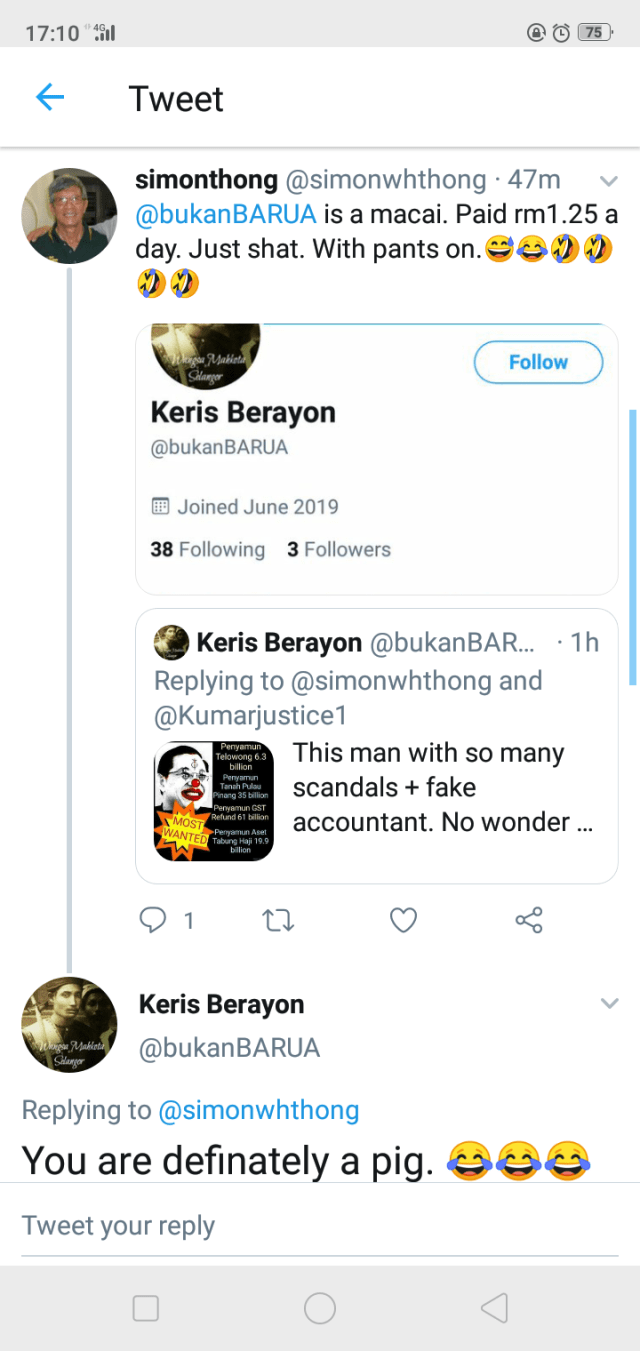Share simonthong's tweet
640x1351 pixels.
[x=529, y=920]
